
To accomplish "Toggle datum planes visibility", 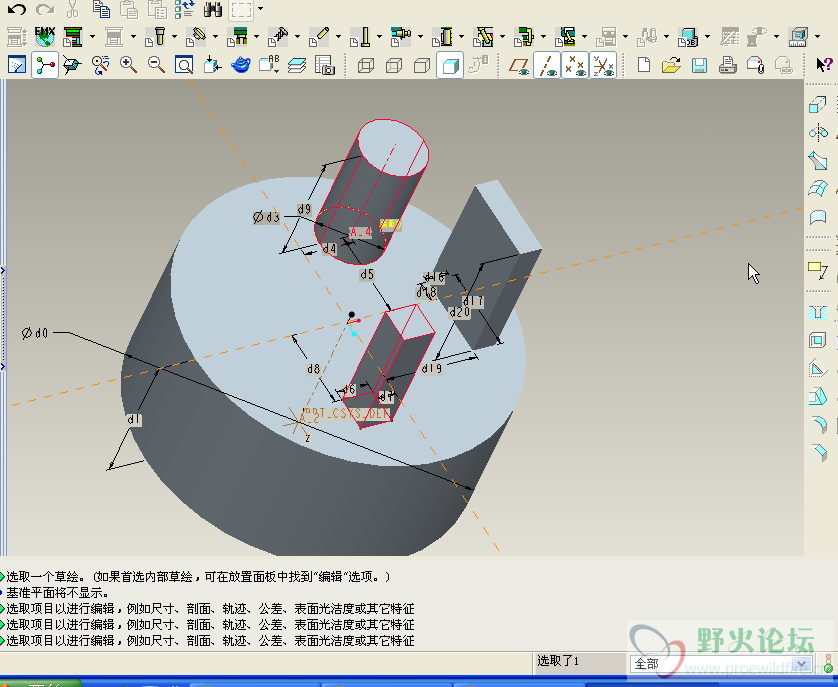I will (518, 65).
